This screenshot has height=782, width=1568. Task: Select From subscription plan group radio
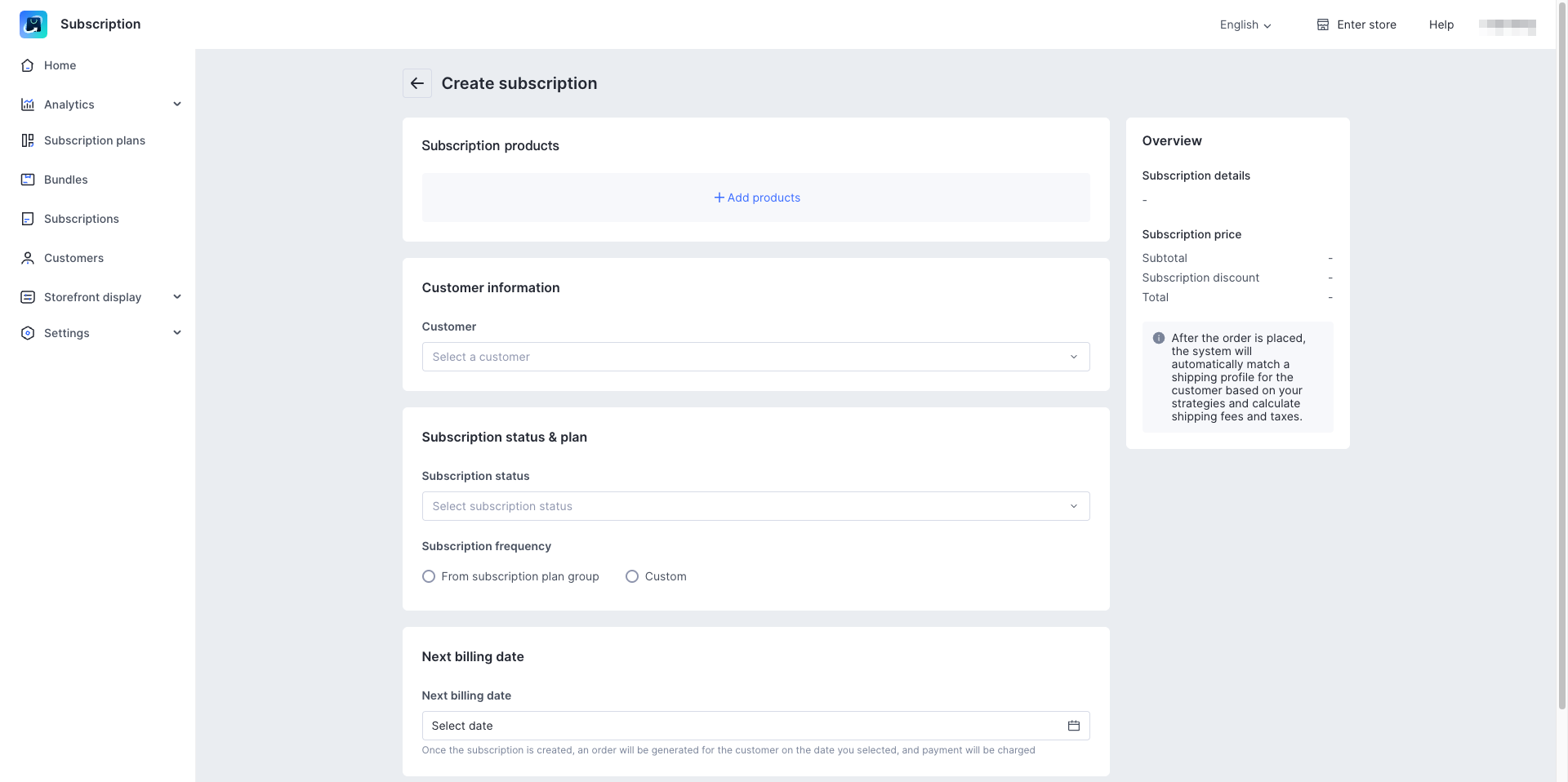(x=429, y=576)
